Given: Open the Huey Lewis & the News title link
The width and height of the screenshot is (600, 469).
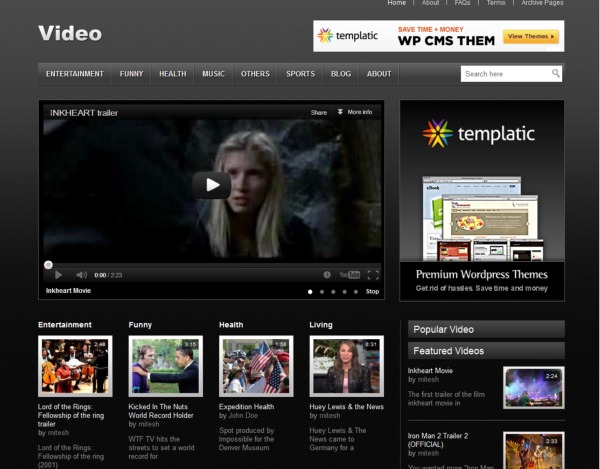Looking at the screenshot, I should (346, 407).
